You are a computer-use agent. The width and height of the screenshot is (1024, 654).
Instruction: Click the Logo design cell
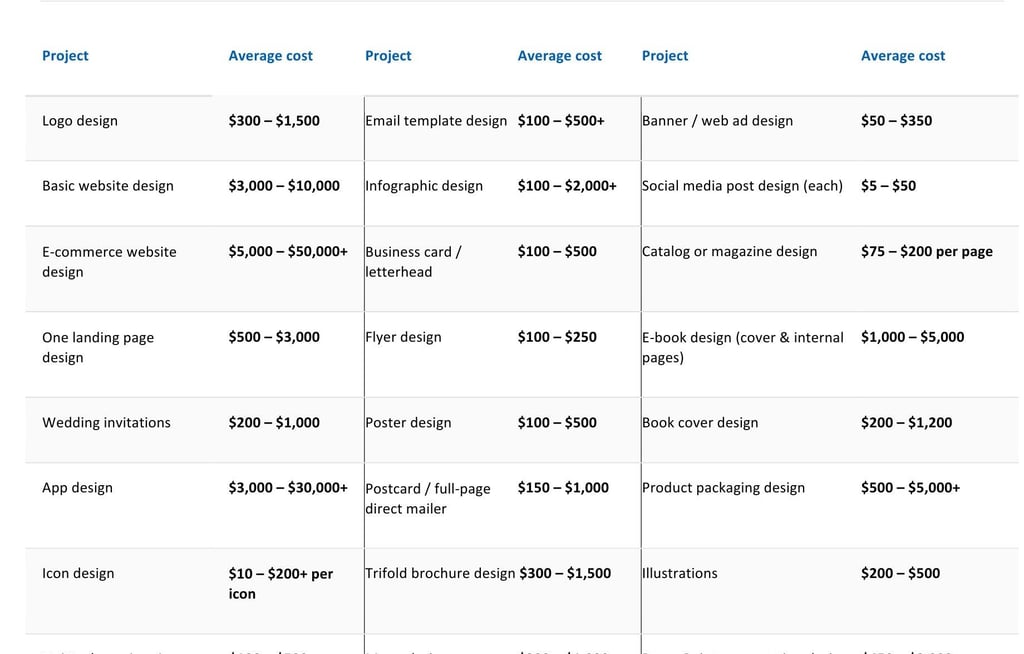pos(80,121)
